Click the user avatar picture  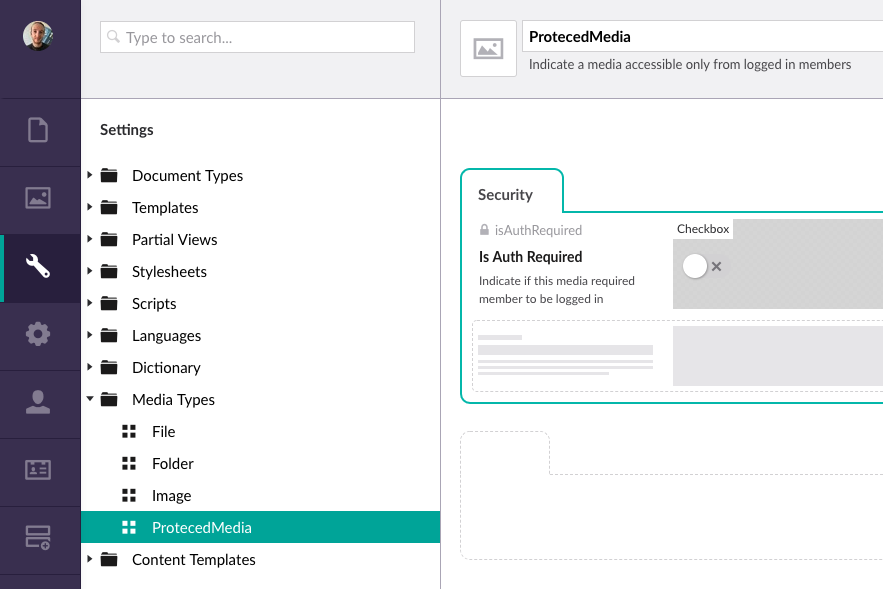38,36
